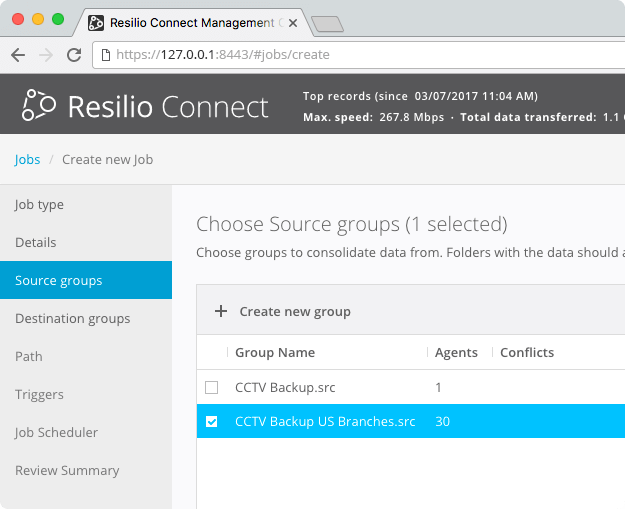This screenshot has width=625, height=509.
Task: Click agents count 30
Action: [x=442, y=422]
